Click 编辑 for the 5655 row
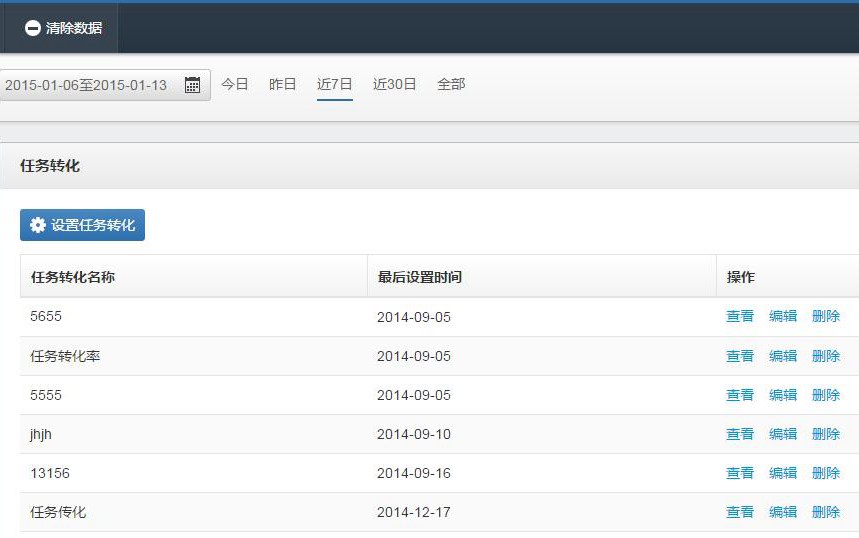Screen dimensions: 859x538 tap(783, 316)
